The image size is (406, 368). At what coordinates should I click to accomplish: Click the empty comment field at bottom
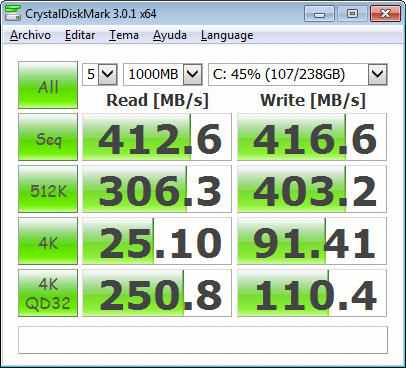coord(203,340)
